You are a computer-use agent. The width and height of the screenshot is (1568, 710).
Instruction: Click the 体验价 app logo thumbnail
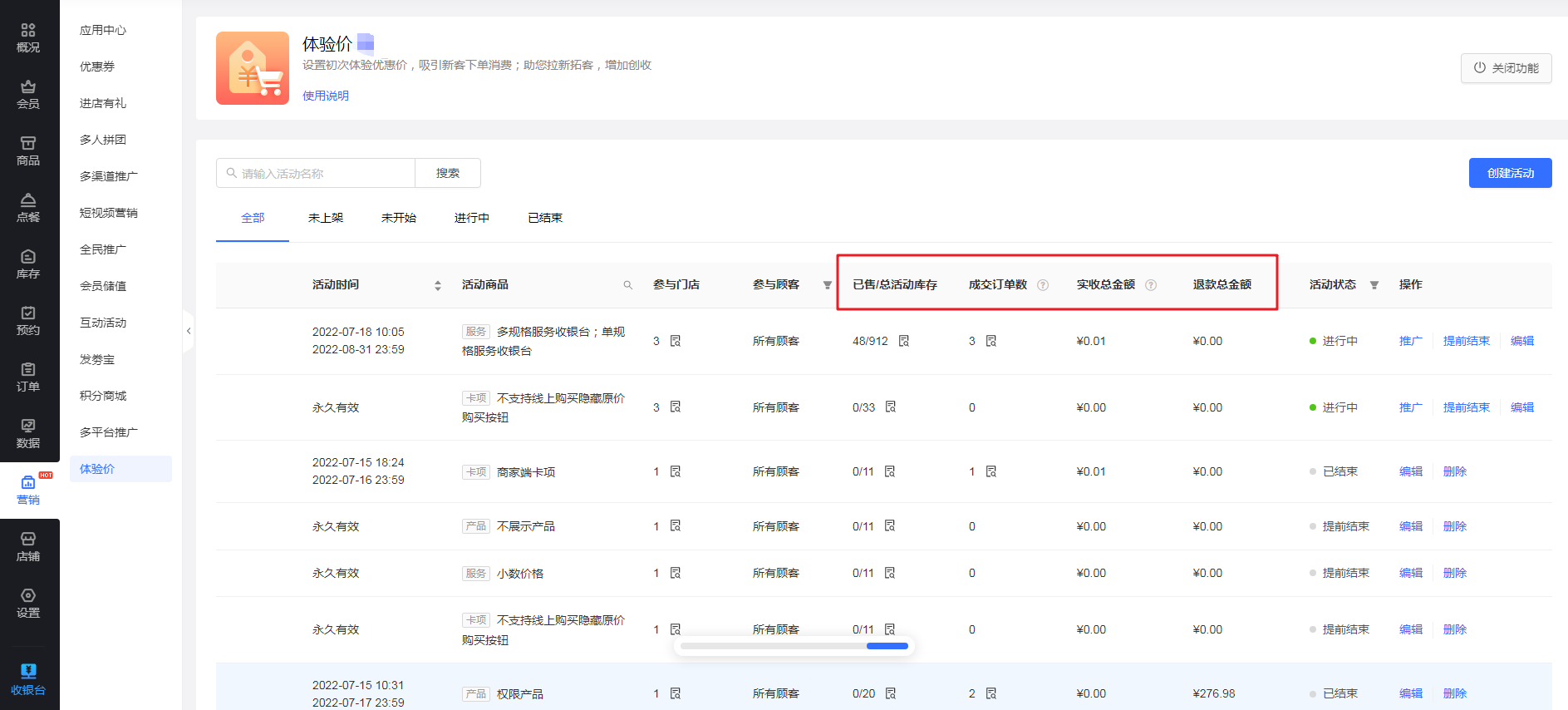point(253,68)
